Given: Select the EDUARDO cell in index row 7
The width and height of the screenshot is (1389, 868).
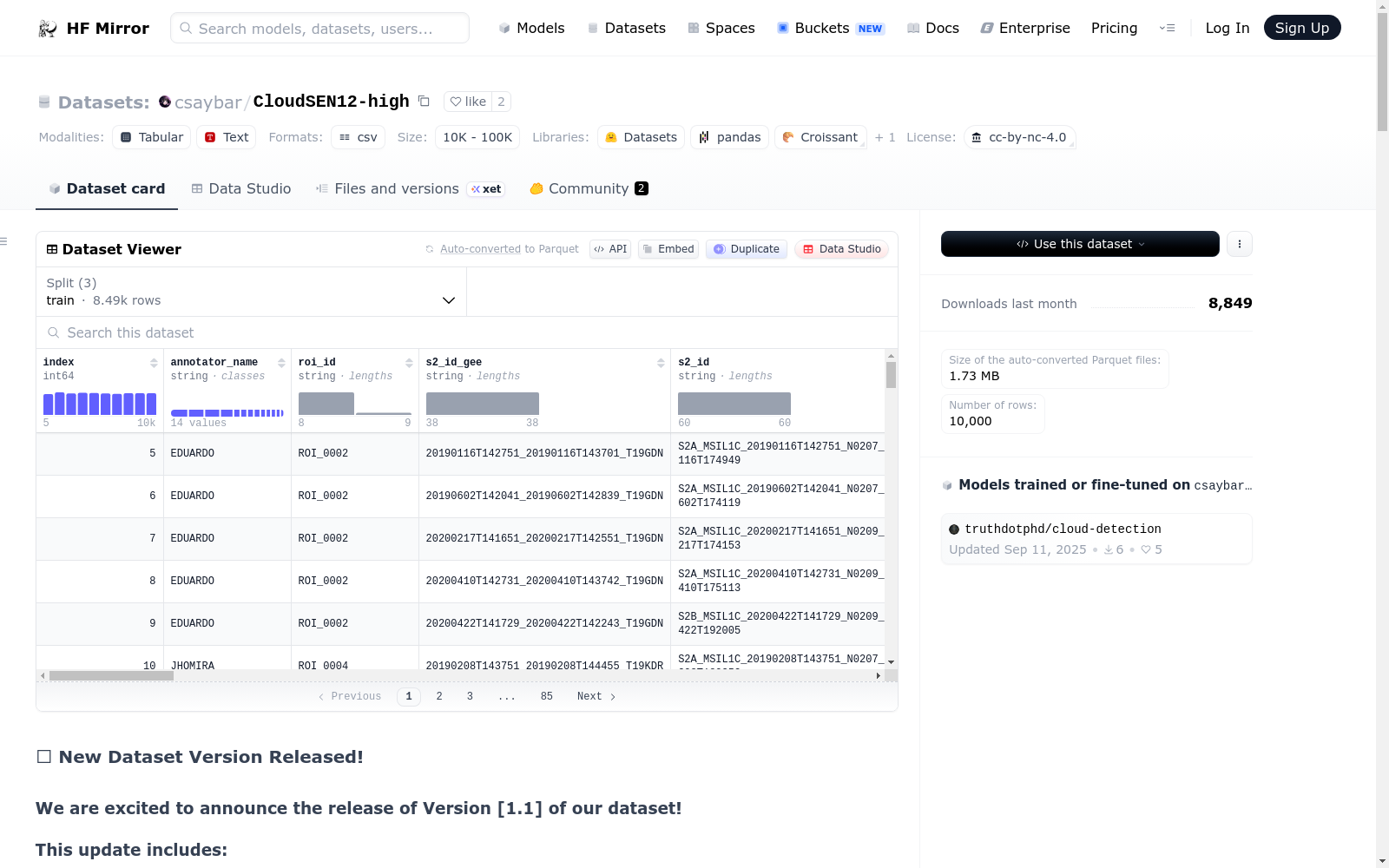Looking at the screenshot, I should (x=227, y=538).
